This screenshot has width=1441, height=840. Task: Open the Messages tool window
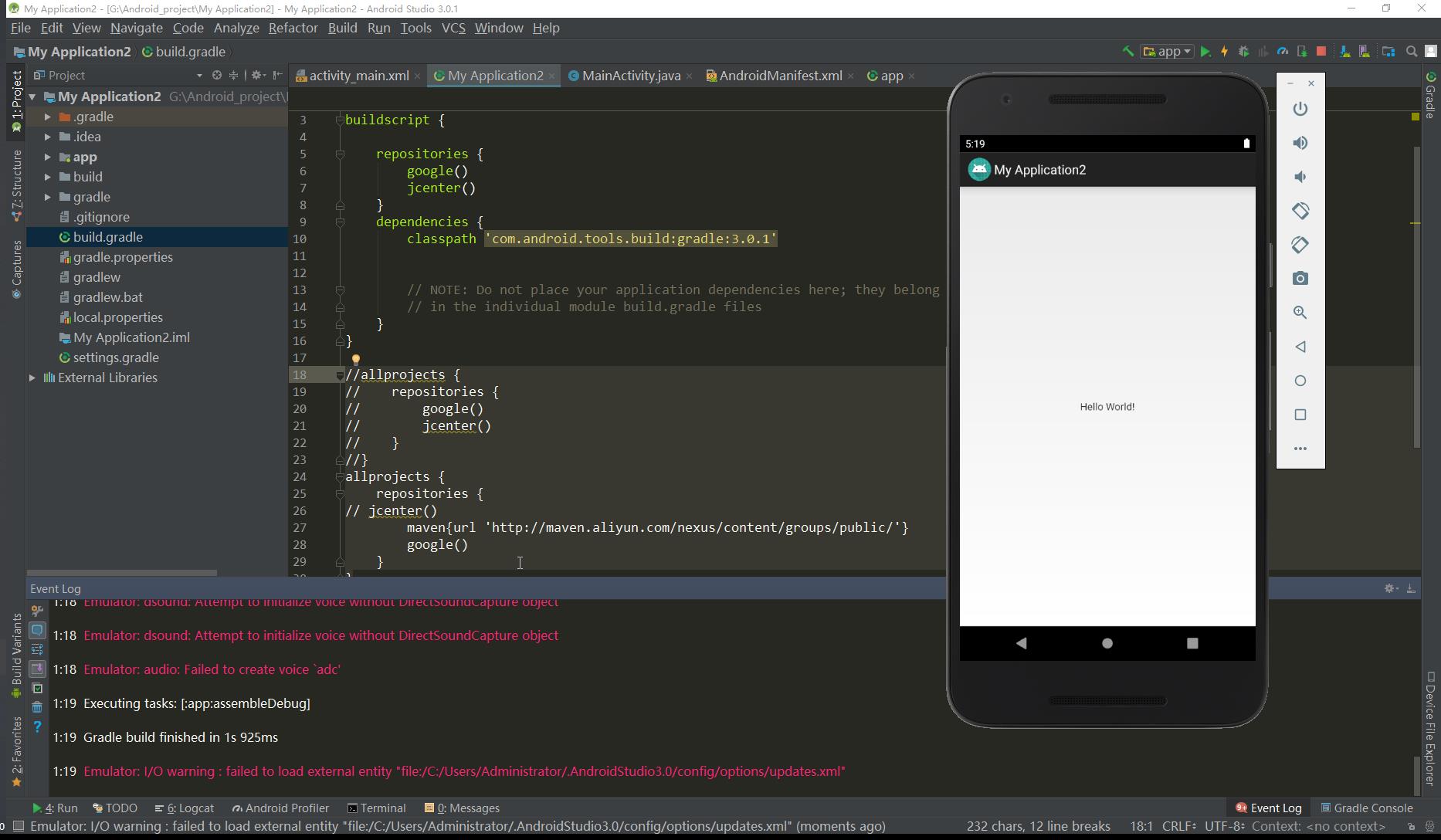click(x=462, y=808)
